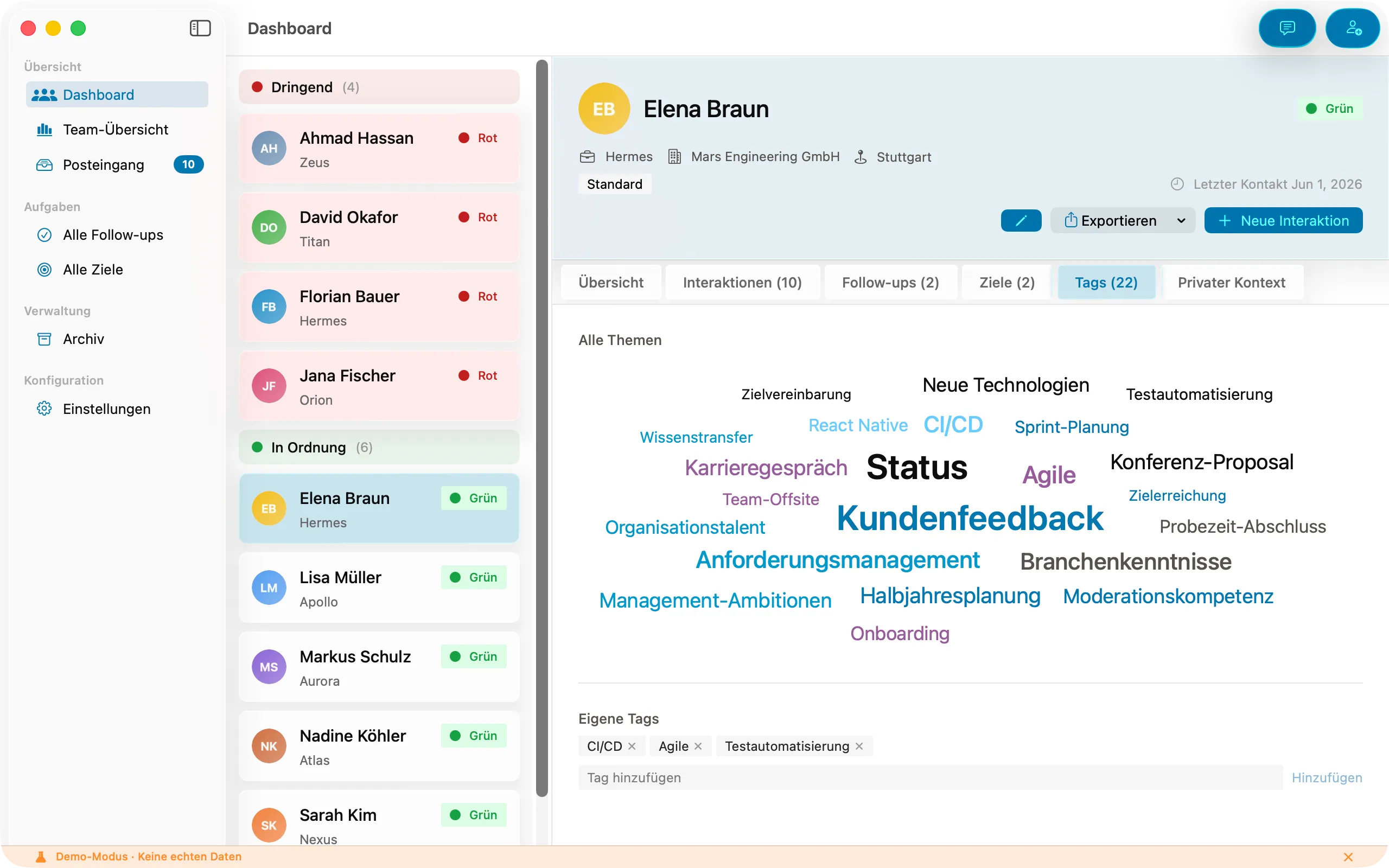Click the David Okafor DO avatar
This screenshot has height=868, width=1389.
pos(269,227)
